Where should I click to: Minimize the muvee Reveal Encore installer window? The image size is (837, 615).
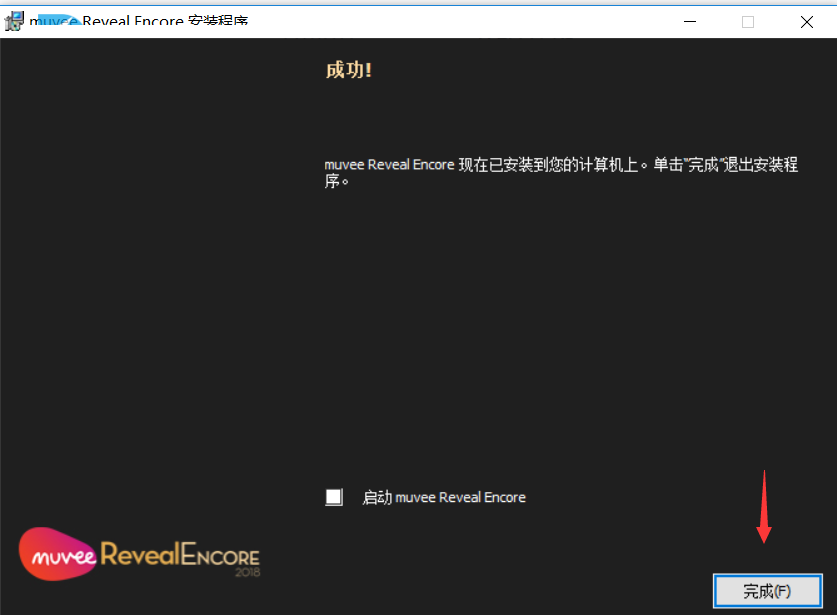point(690,22)
